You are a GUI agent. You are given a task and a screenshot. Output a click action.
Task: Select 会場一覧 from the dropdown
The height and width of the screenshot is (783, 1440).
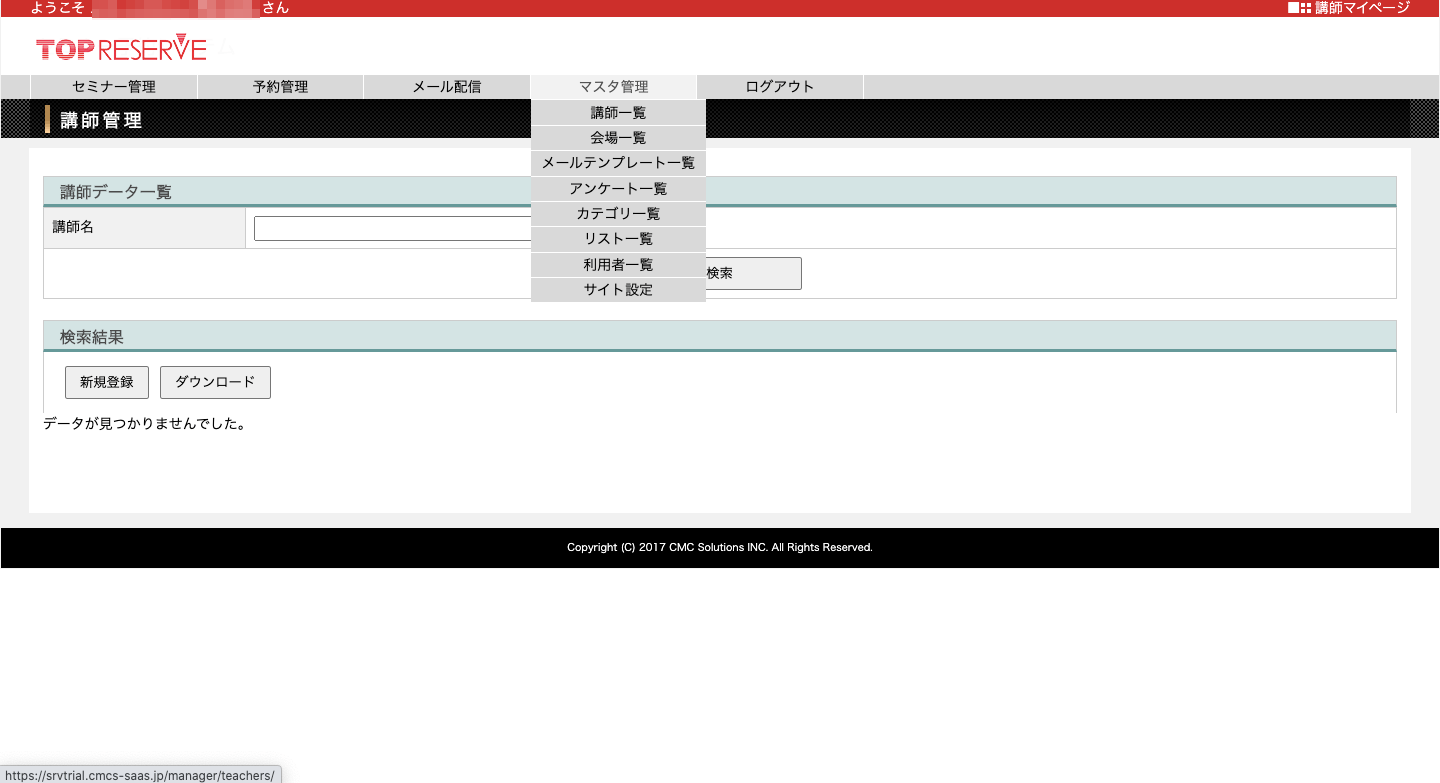618,138
